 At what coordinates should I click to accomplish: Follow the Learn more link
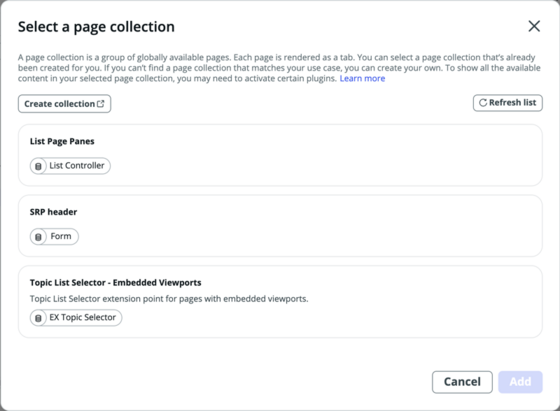[362, 79]
